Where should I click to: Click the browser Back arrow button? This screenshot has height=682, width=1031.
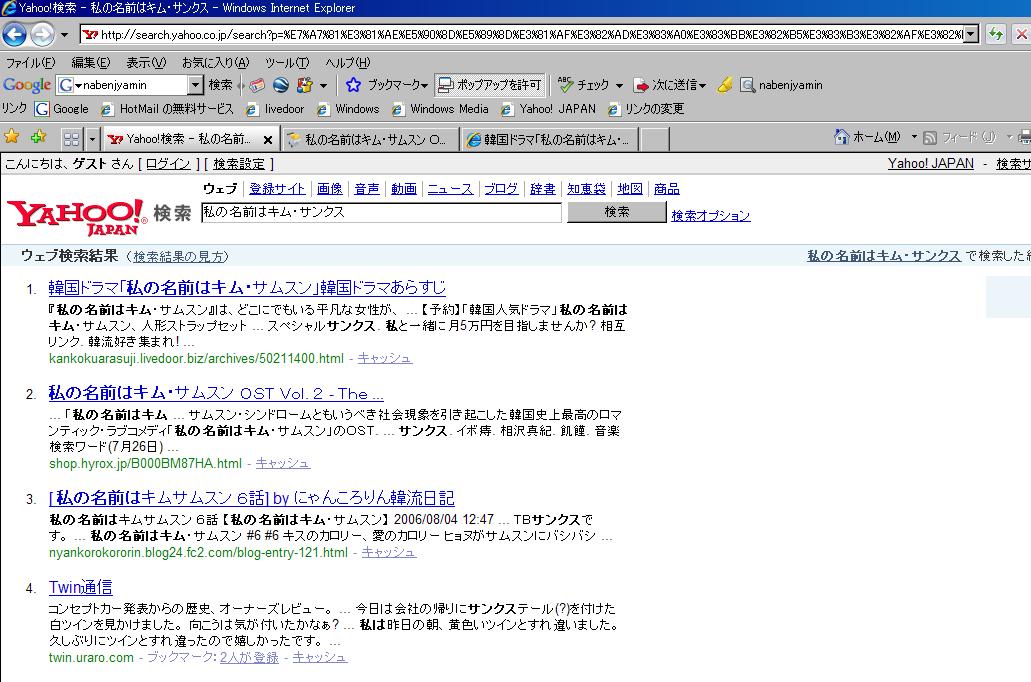14,34
